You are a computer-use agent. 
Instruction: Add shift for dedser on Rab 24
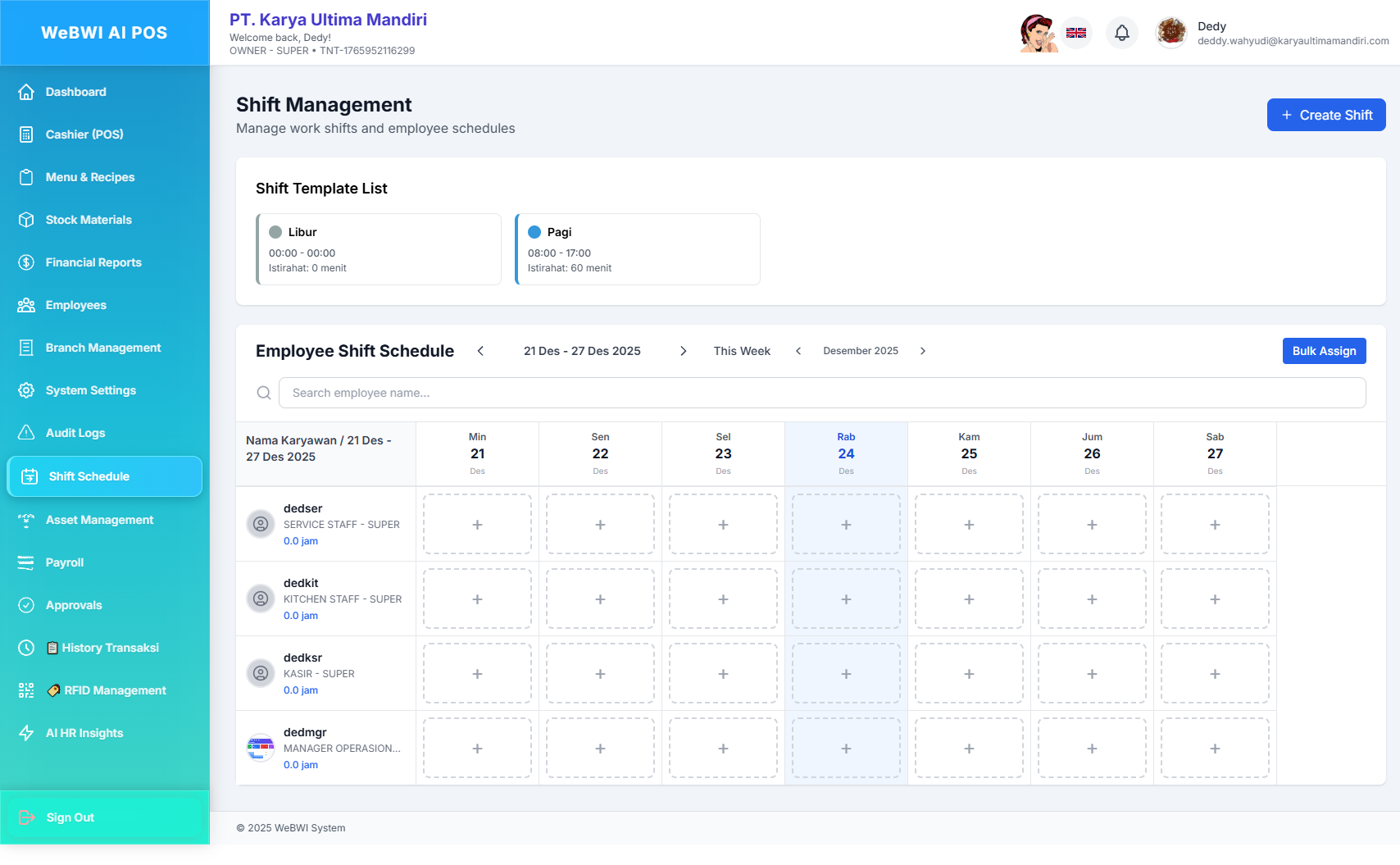click(846, 525)
